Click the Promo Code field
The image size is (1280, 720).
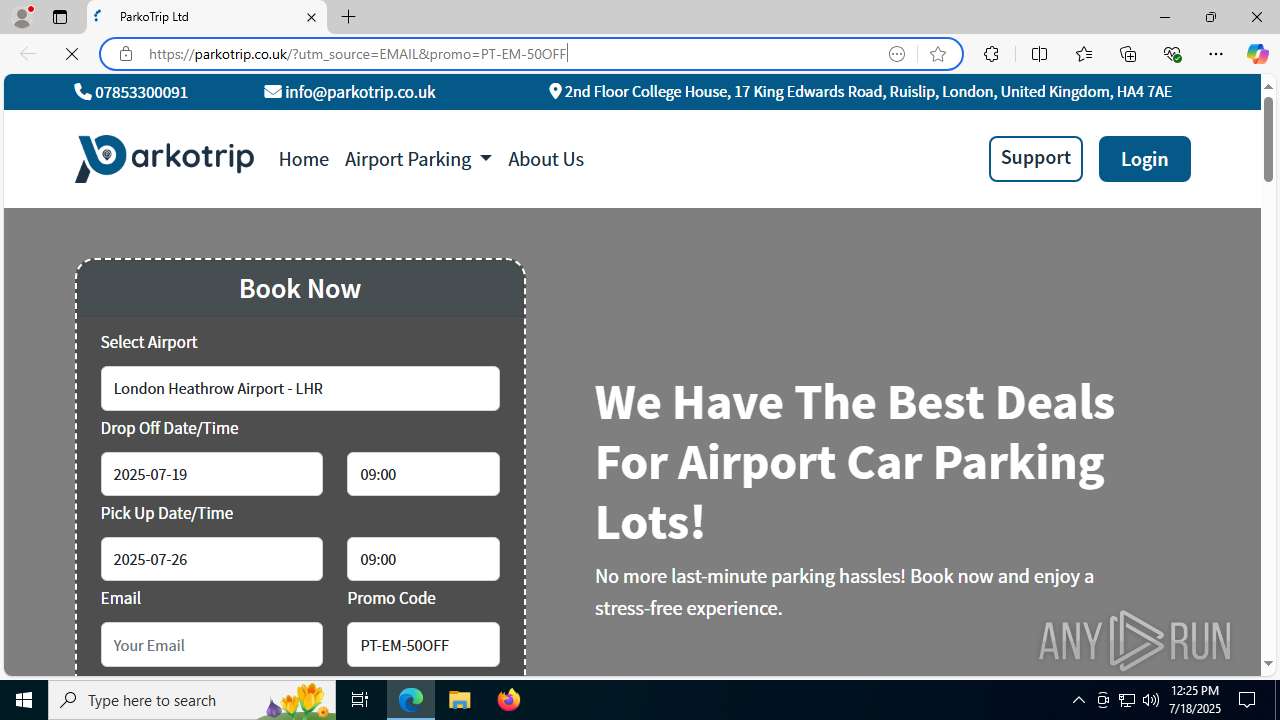[x=423, y=645]
